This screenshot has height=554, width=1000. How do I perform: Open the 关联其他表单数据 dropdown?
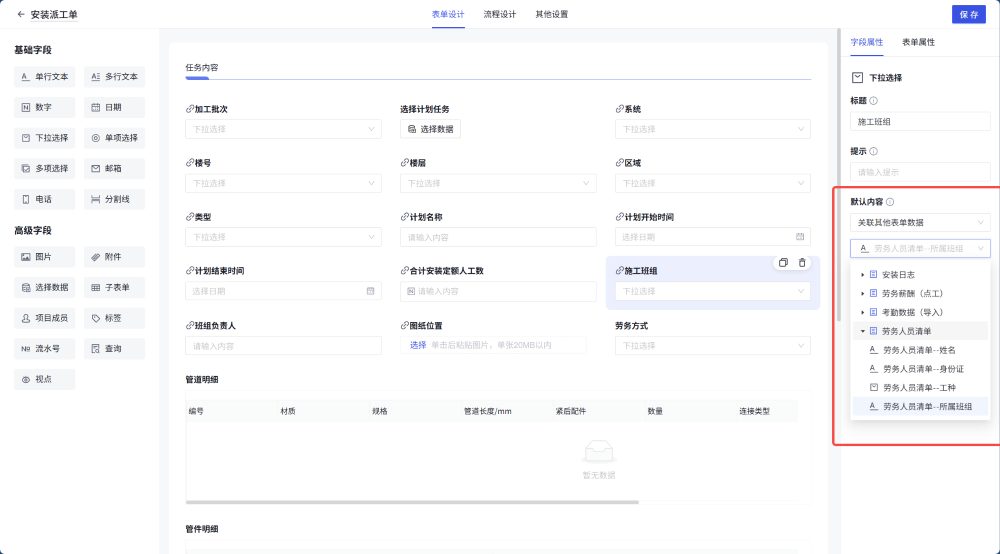click(920, 222)
